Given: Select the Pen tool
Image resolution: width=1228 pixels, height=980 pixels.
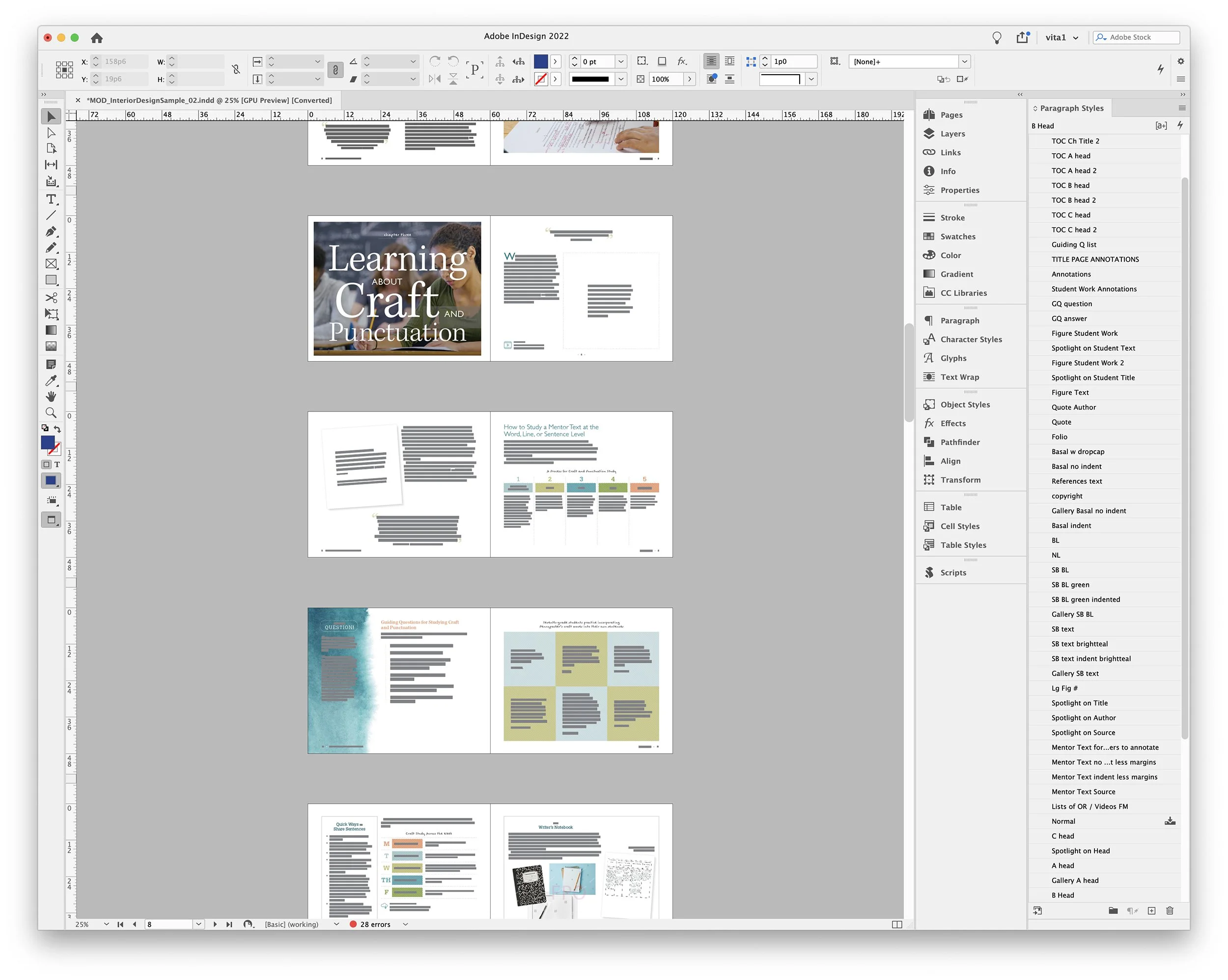Looking at the screenshot, I should coord(51,231).
